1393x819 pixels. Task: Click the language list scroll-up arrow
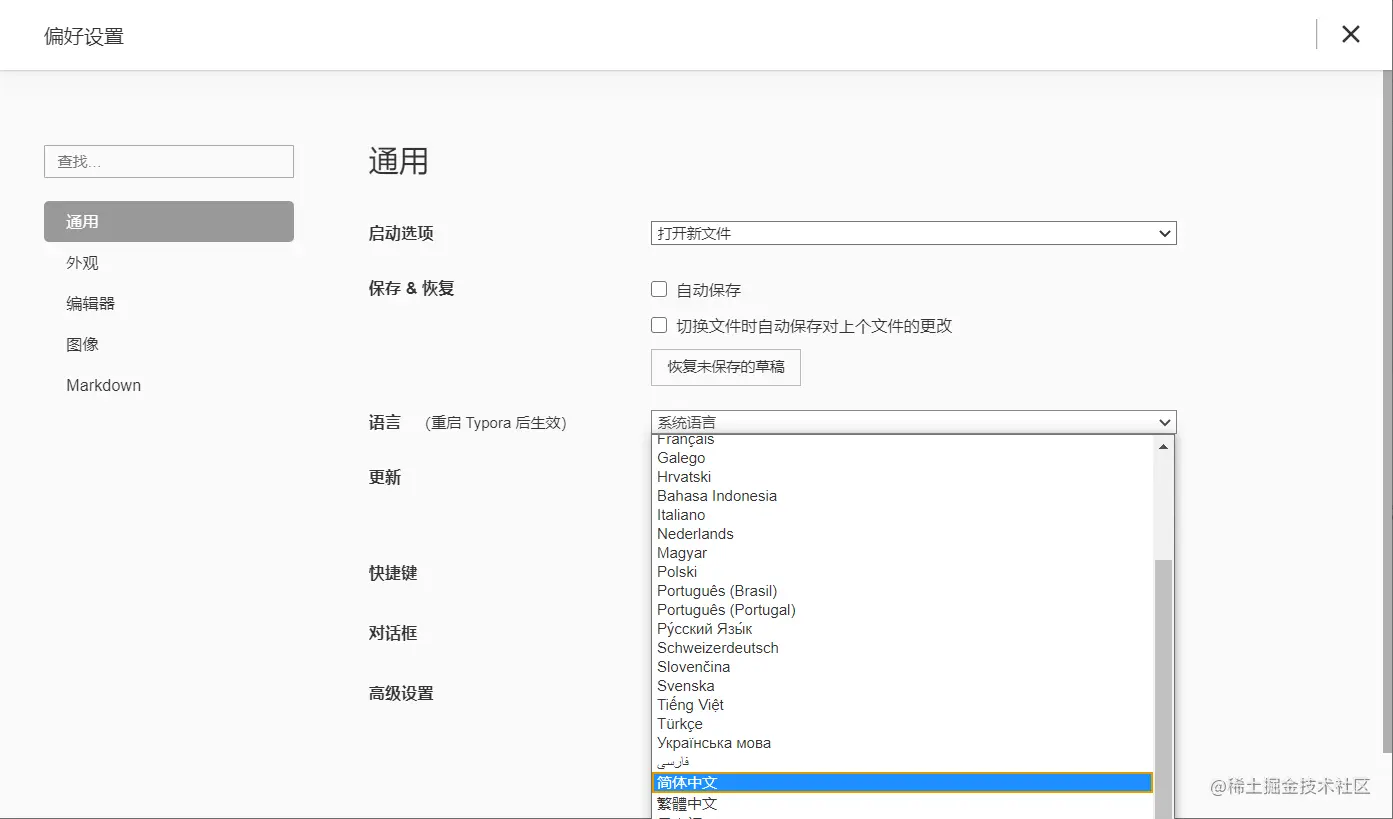click(1163, 446)
